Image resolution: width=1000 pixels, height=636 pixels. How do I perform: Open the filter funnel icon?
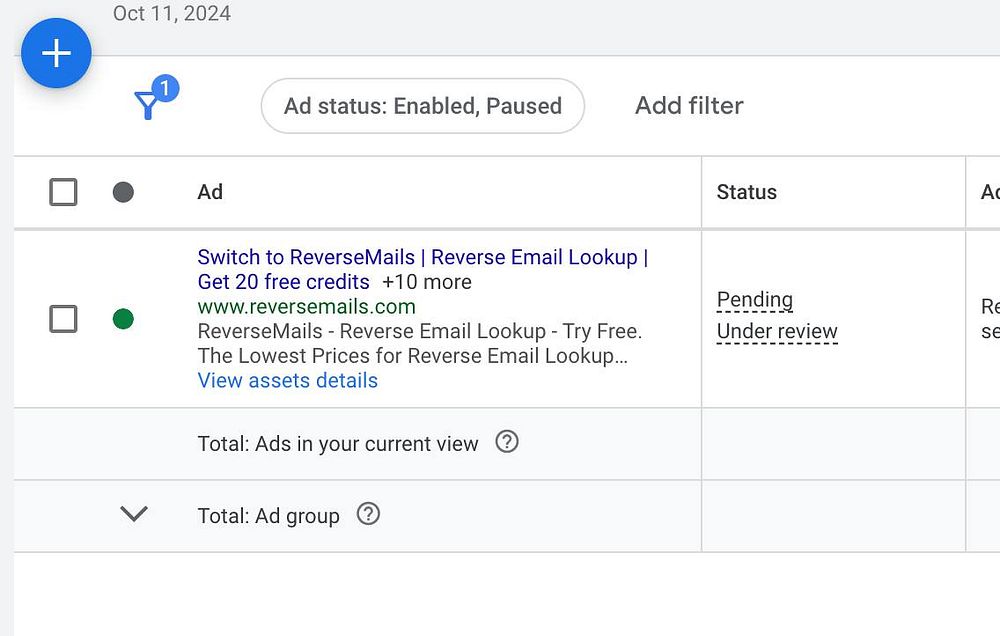tap(148, 105)
